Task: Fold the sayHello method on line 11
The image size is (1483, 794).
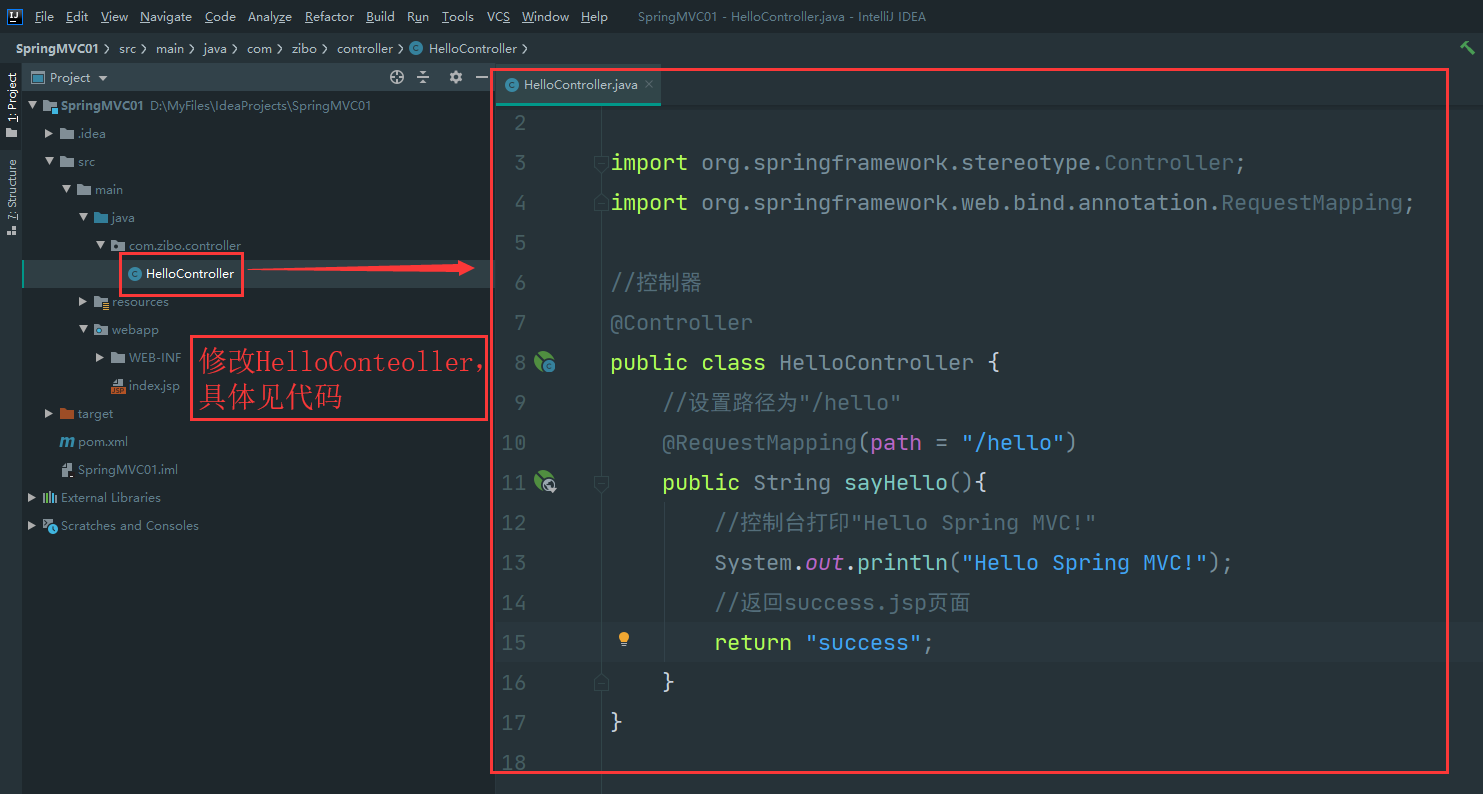Action: (x=600, y=482)
